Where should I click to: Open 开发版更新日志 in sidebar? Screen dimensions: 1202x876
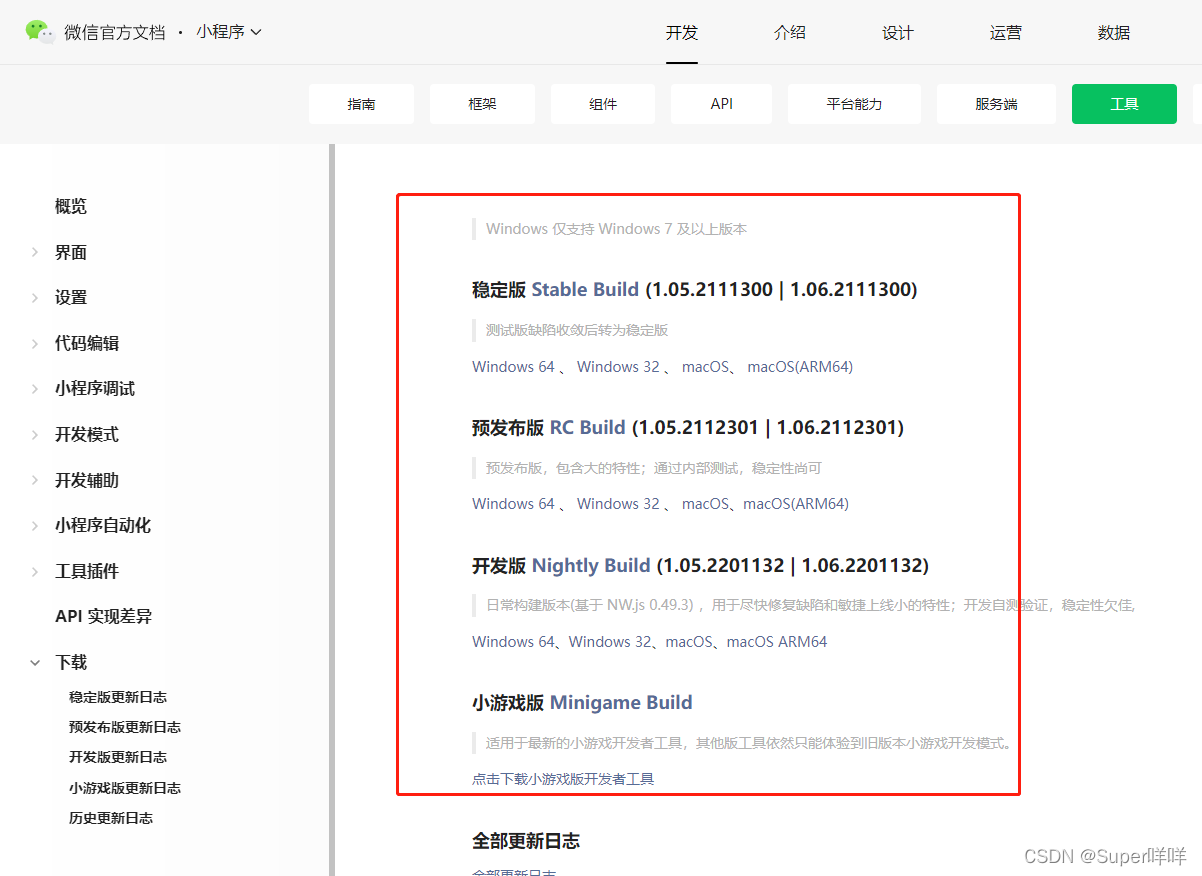(118, 757)
